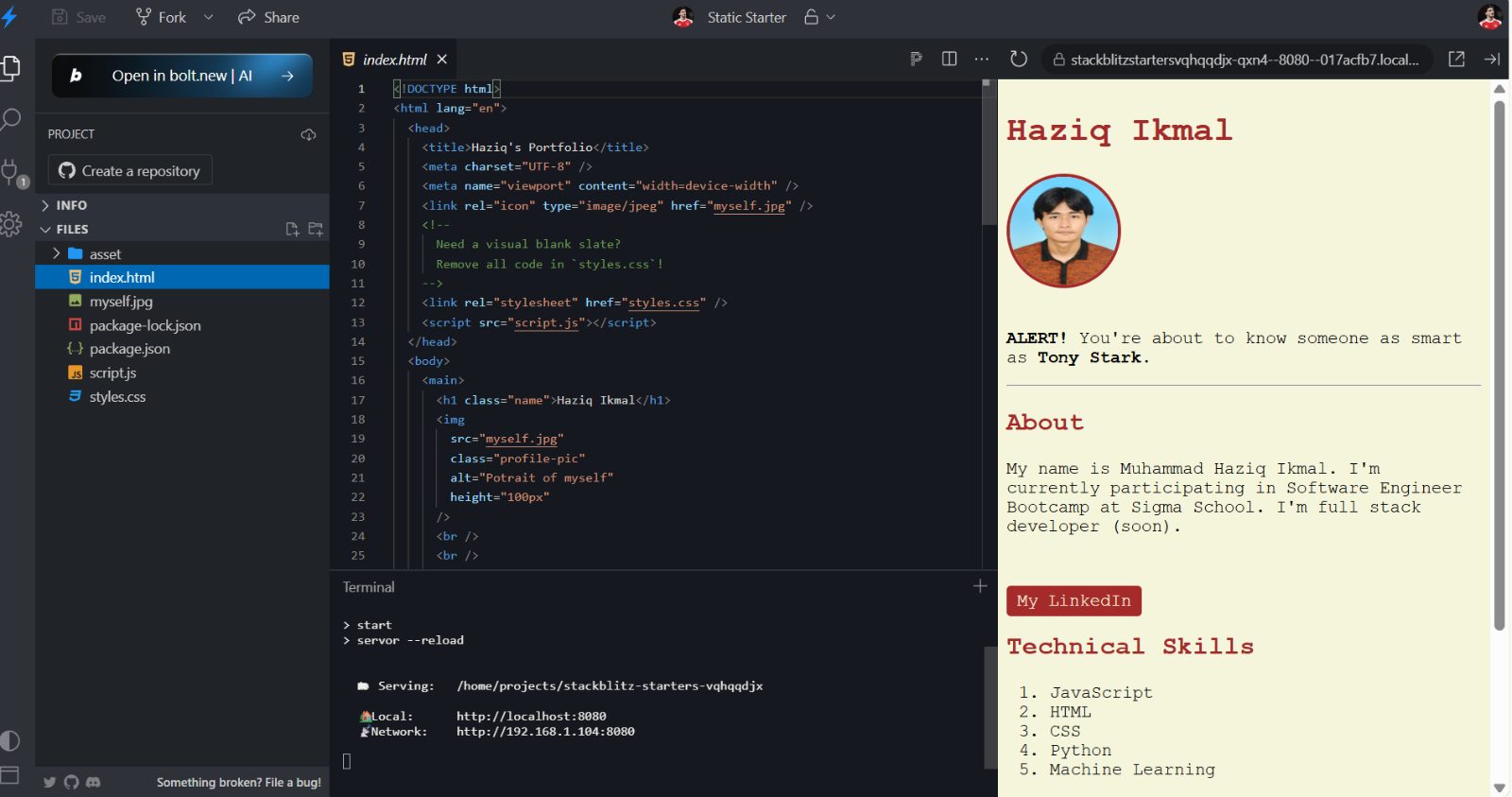Click the Haziq Ikmal heading in preview
This screenshot has height=797, width=1512.
(x=1120, y=130)
